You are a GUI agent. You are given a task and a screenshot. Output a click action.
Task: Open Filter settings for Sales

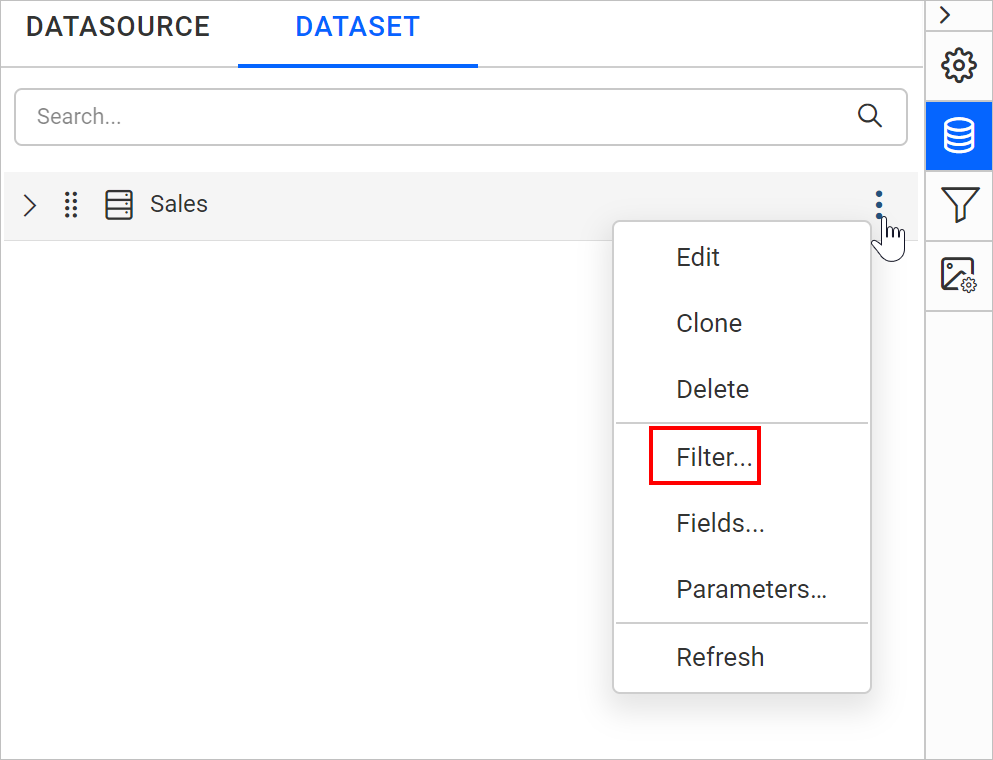coord(705,455)
